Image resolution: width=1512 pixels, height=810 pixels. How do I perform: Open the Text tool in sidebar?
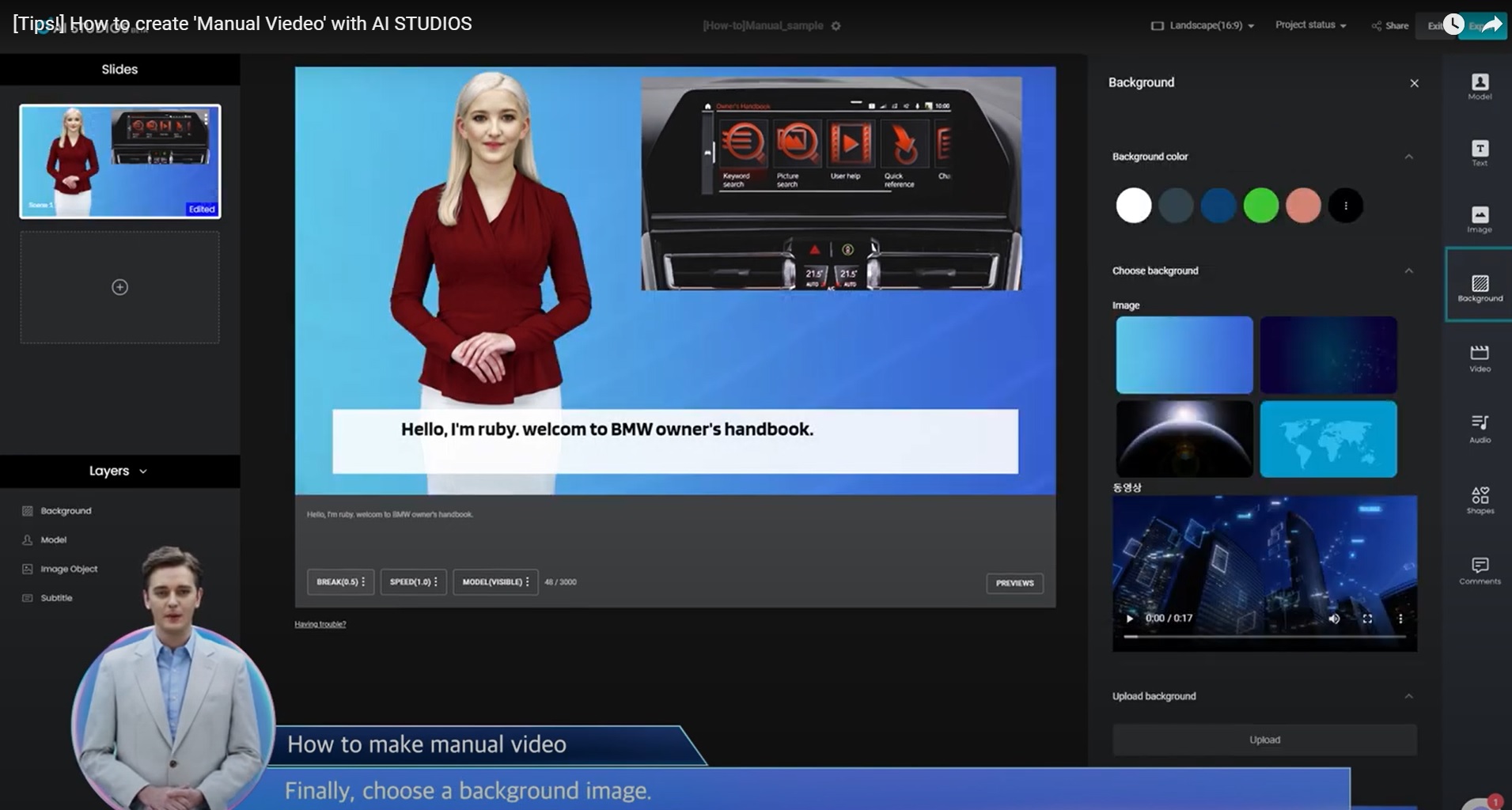1480,153
